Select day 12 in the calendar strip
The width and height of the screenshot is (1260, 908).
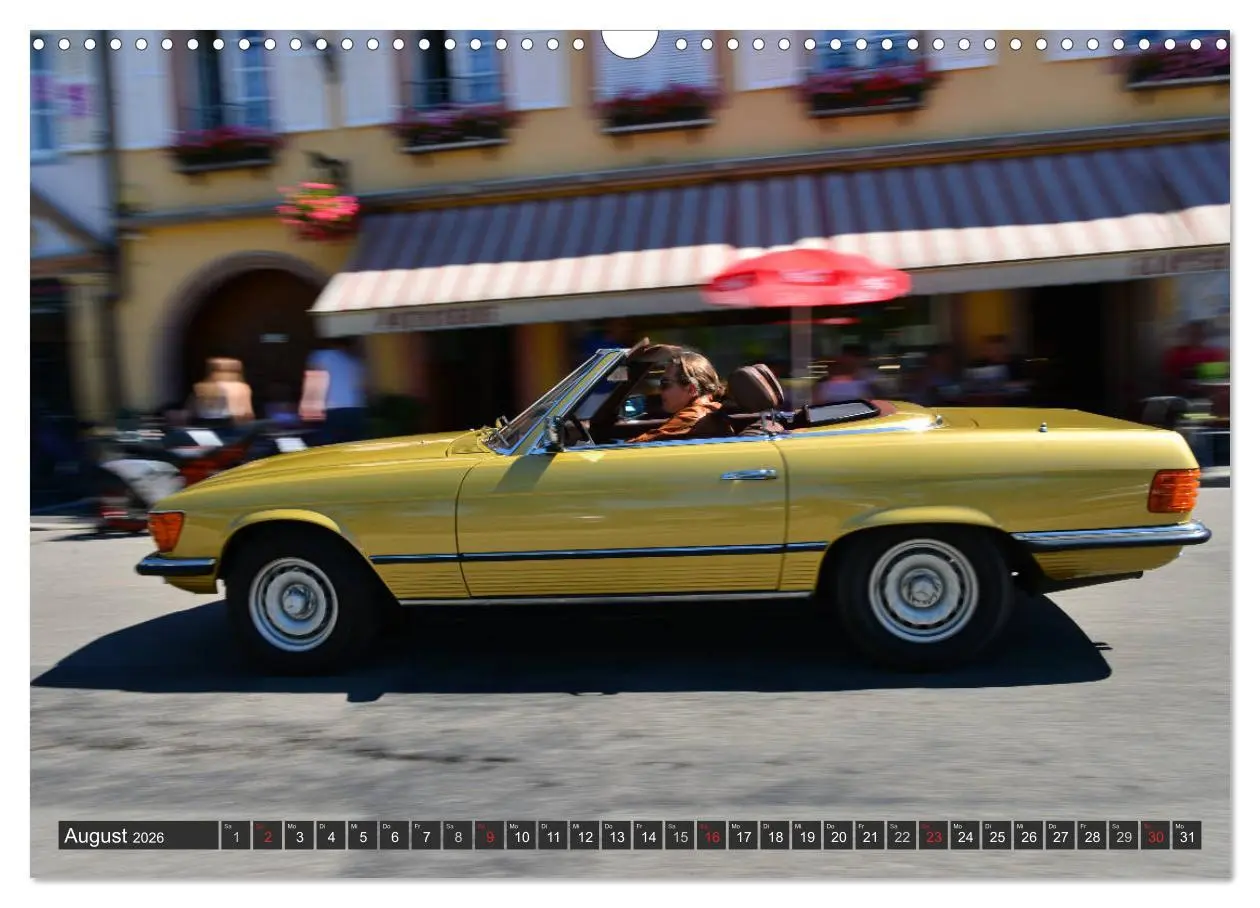pyautogui.click(x=584, y=836)
